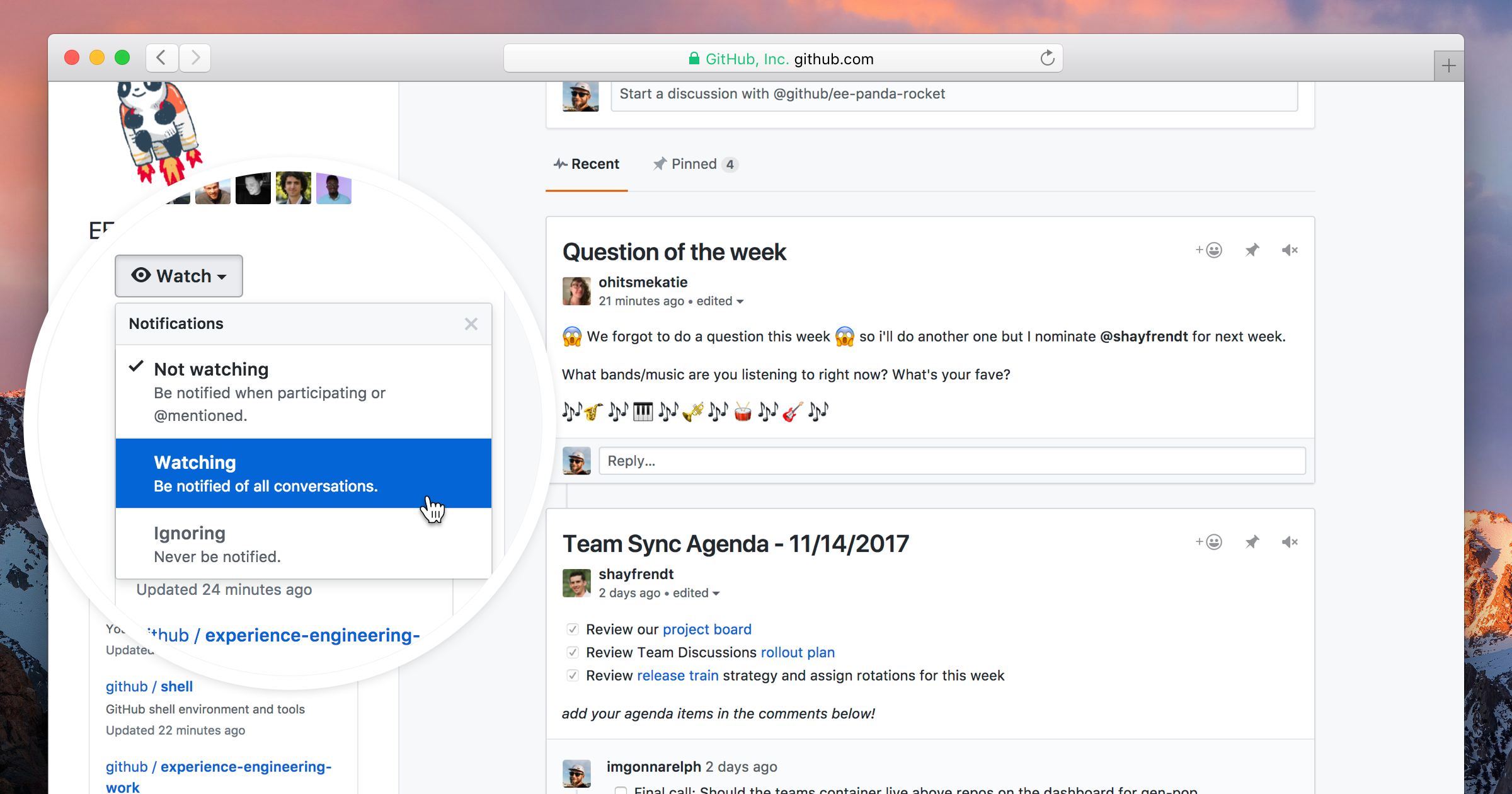Add a reaction to Team Sync Agenda
Viewport: 1512px width, 794px height.
tap(1208, 541)
